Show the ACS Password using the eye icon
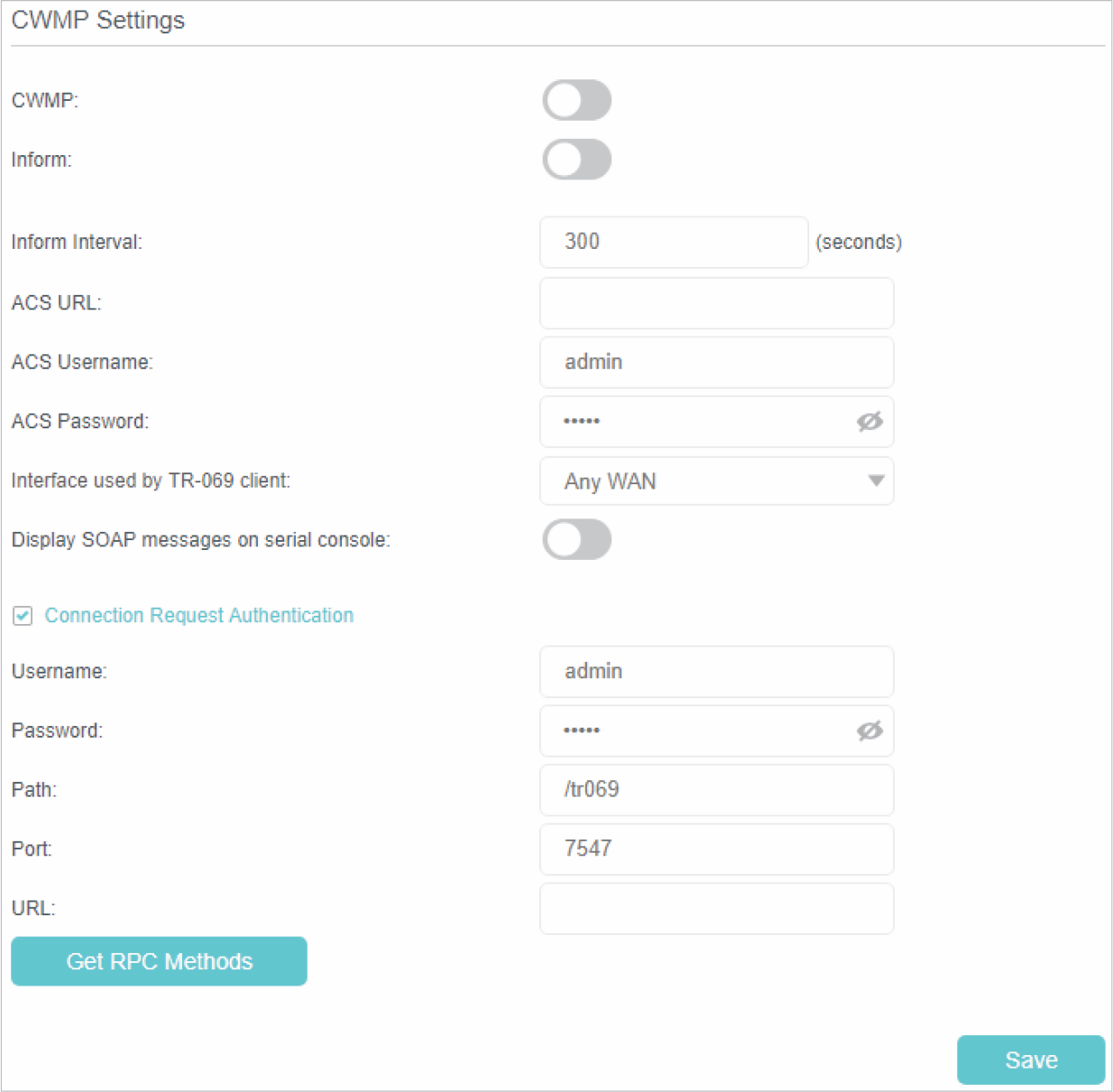The height and width of the screenshot is (1092, 1113). click(869, 422)
